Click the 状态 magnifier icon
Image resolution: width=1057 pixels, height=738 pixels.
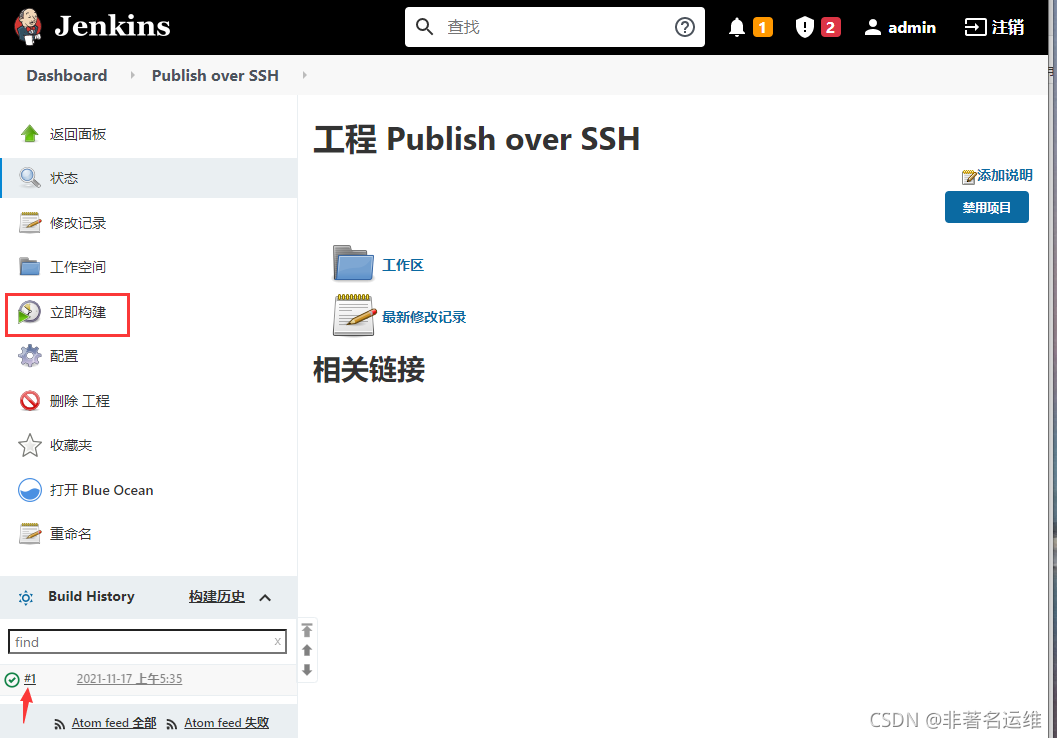point(30,178)
